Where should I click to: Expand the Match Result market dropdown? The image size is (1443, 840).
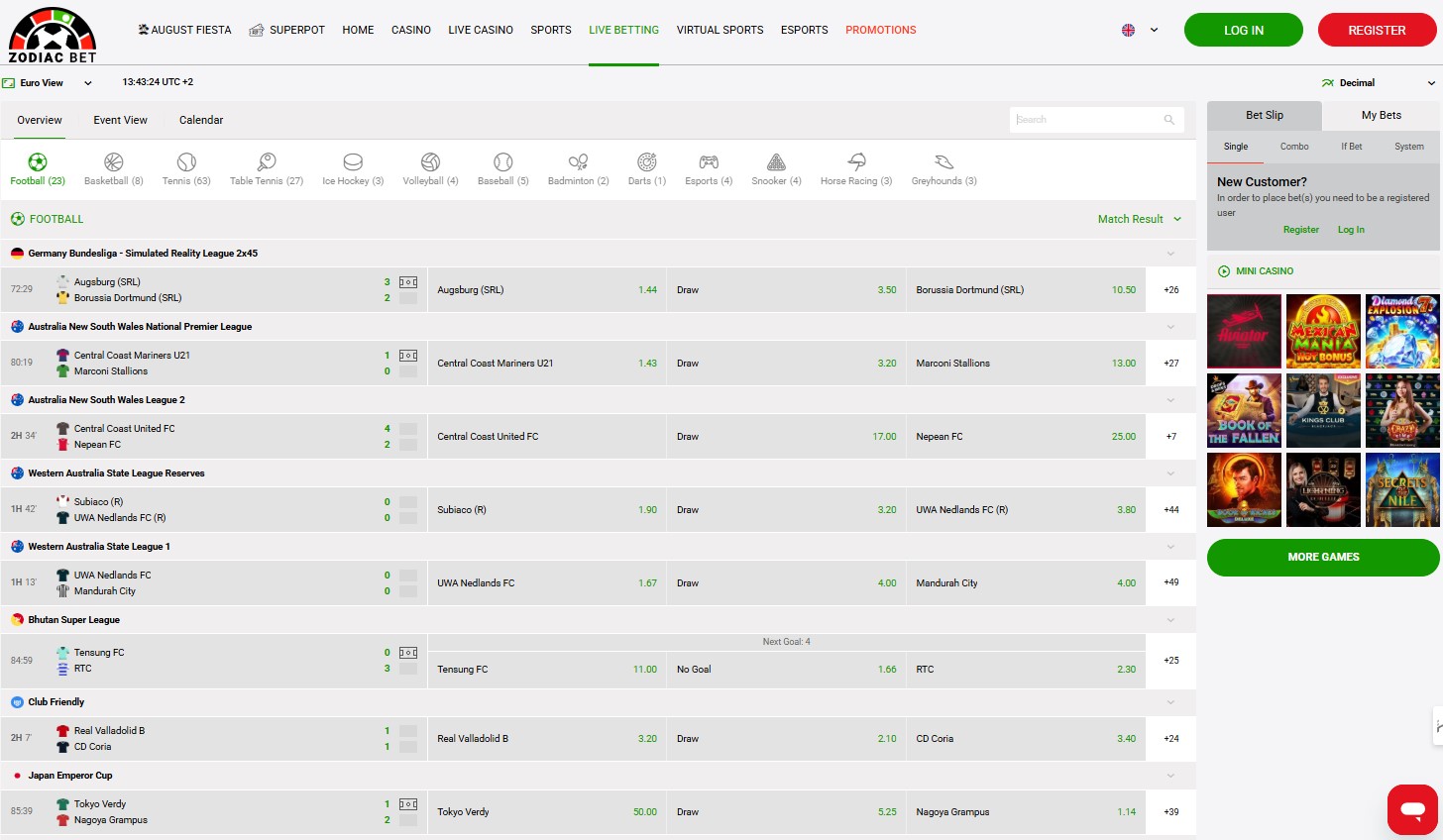1140,219
